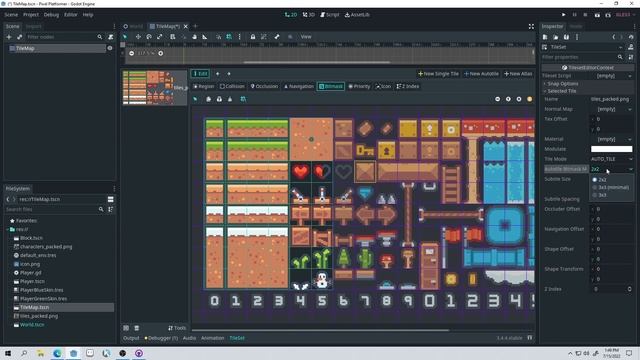Collapse the res:// folder in FileSystem
Viewport: 640px width, 360px height.
(x=8, y=229)
